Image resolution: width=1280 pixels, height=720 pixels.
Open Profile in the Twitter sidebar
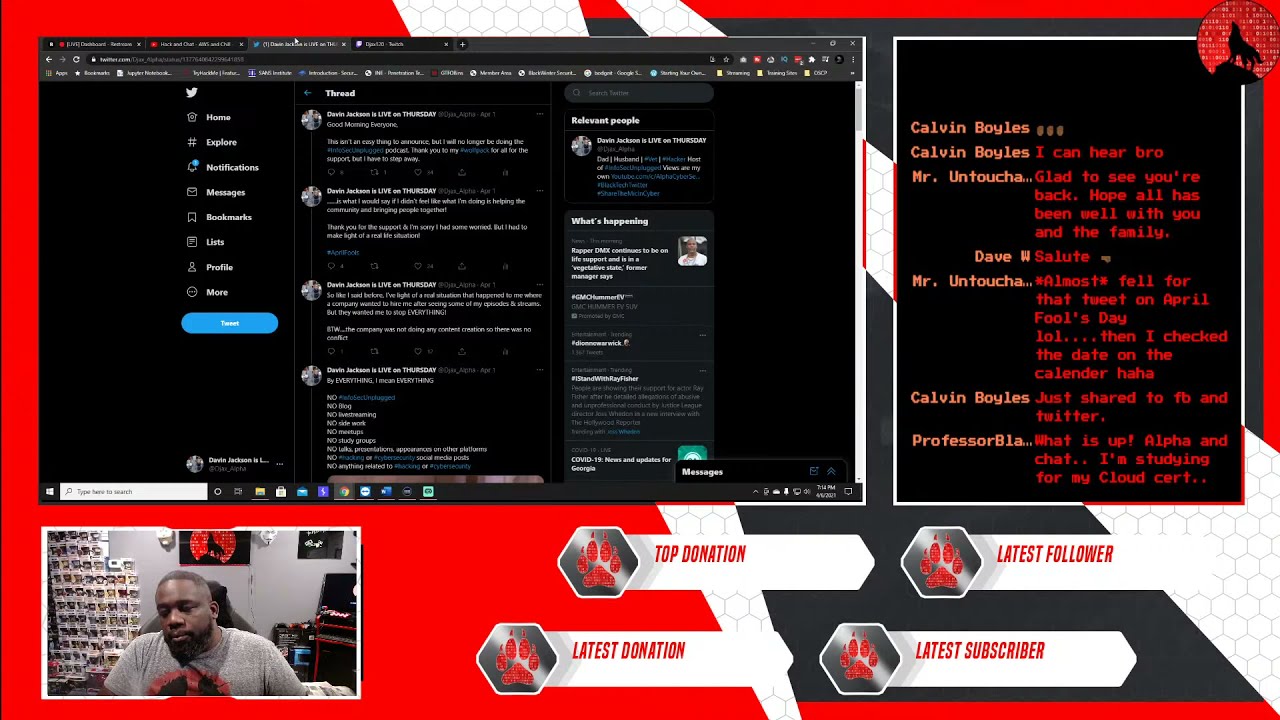click(209, 267)
